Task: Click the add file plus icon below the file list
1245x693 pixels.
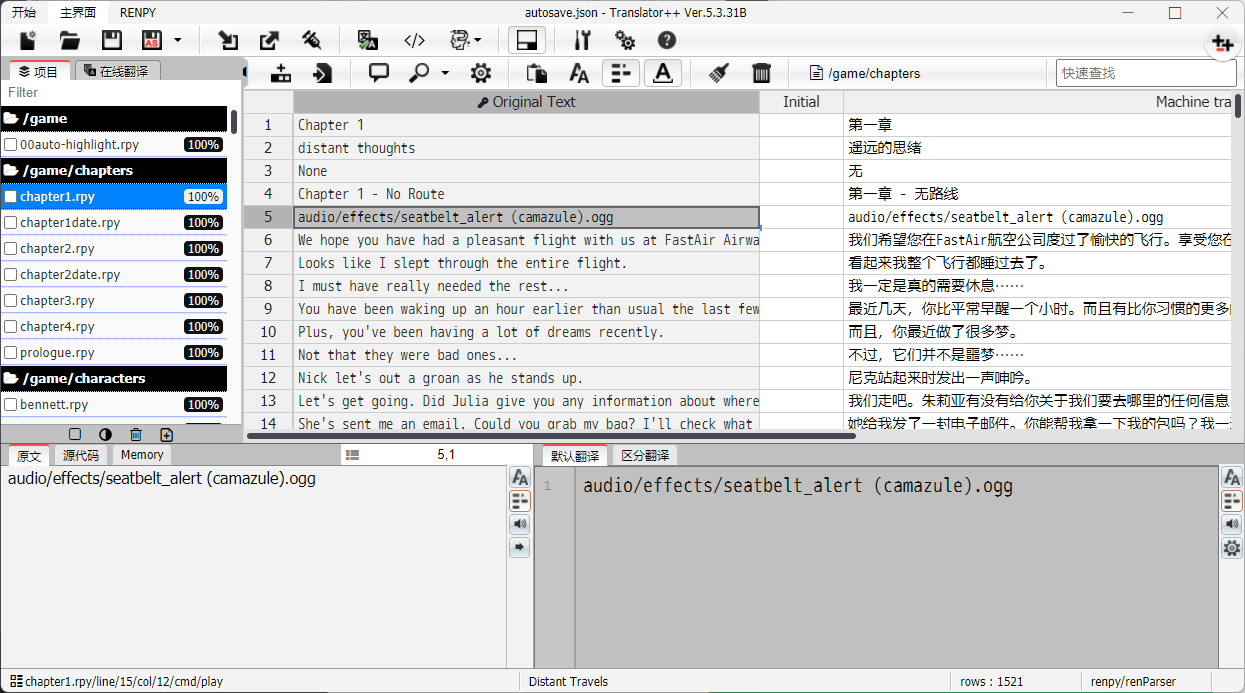Action: 166,434
